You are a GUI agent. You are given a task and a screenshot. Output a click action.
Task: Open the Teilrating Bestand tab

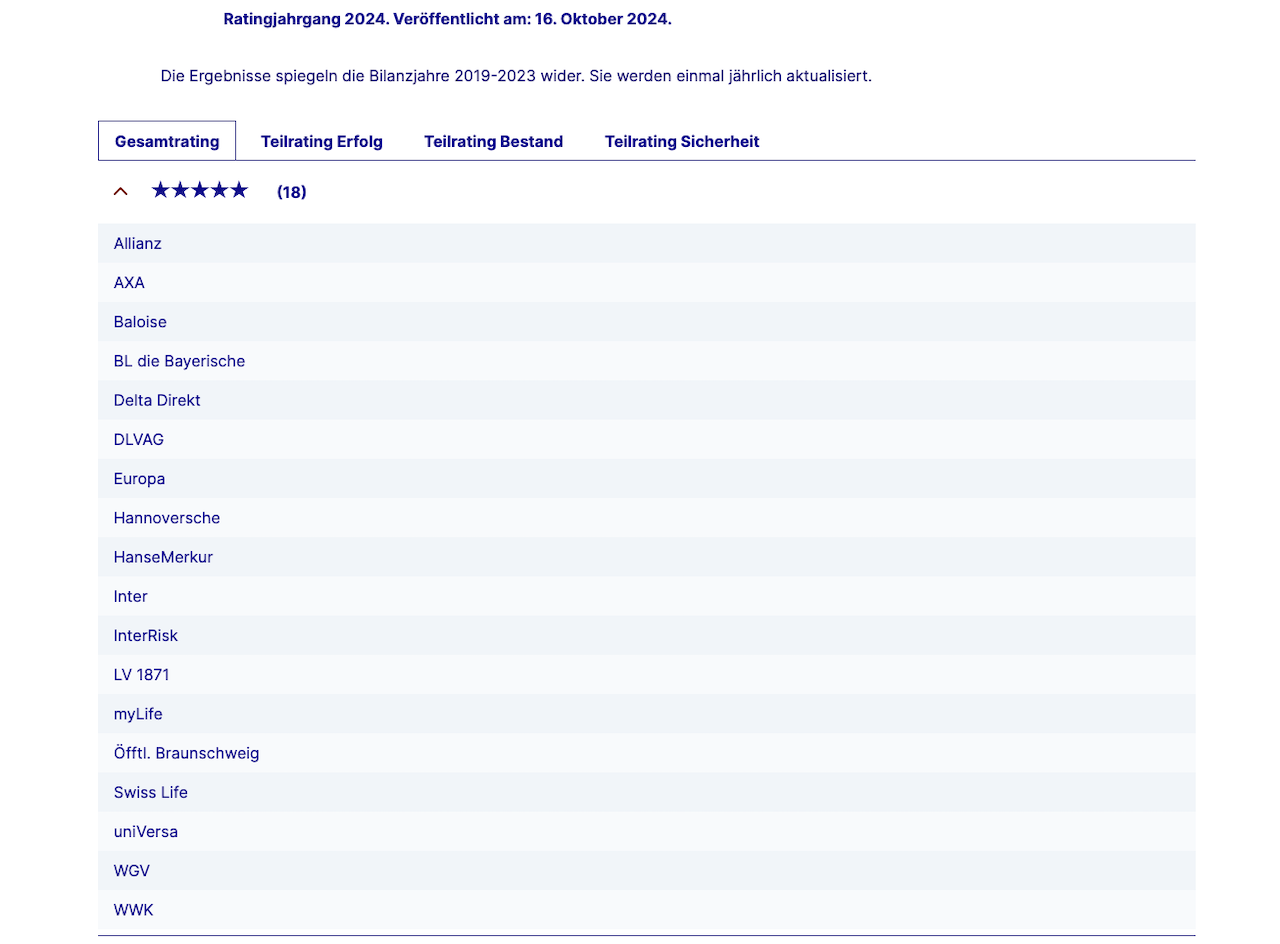point(493,141)
